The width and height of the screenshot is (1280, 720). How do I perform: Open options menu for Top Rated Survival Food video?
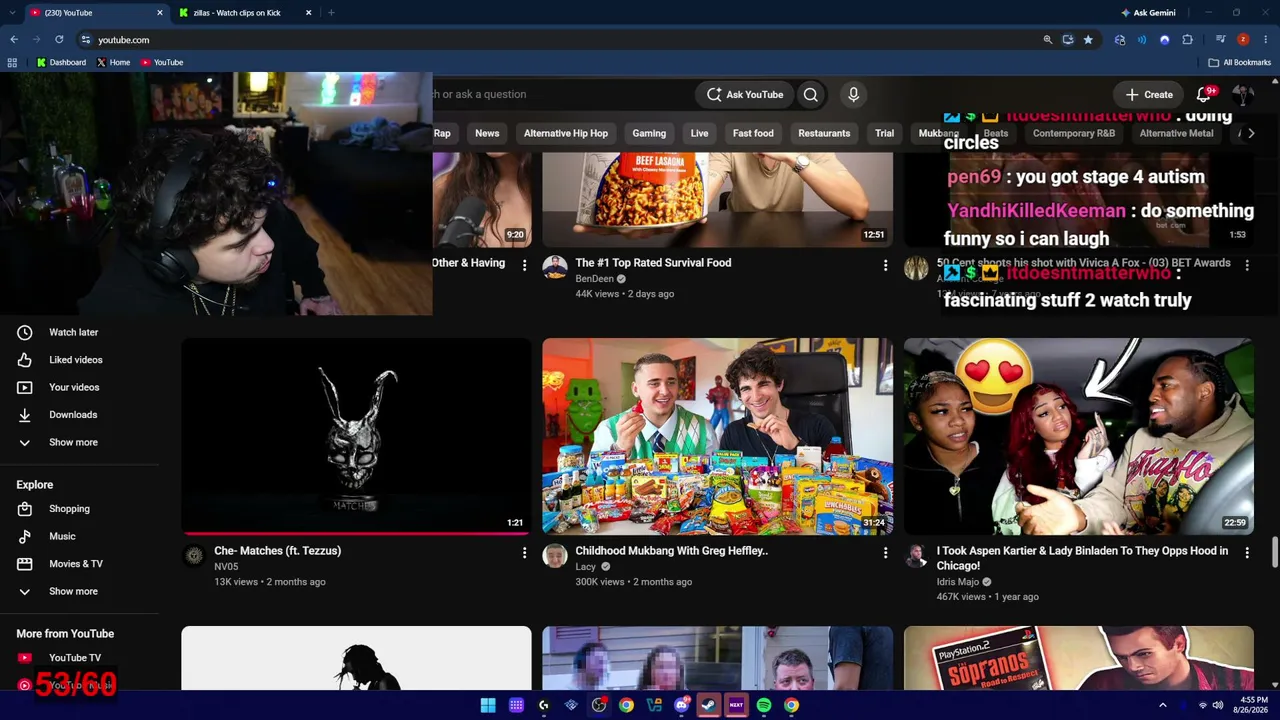pos(885,265)
